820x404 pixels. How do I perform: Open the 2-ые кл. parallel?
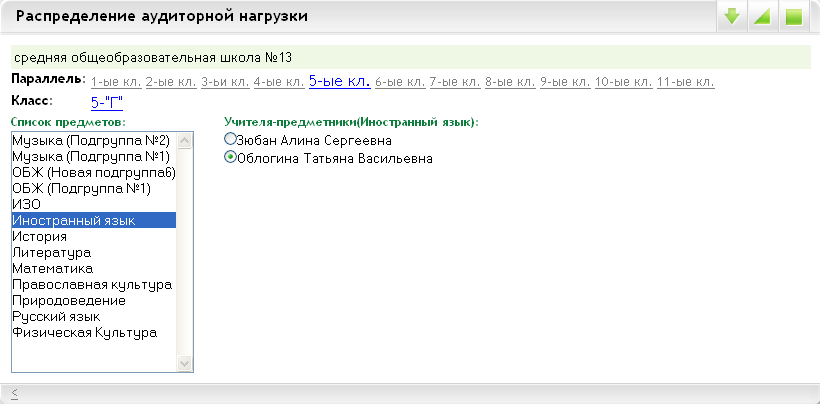click(171, 83)
